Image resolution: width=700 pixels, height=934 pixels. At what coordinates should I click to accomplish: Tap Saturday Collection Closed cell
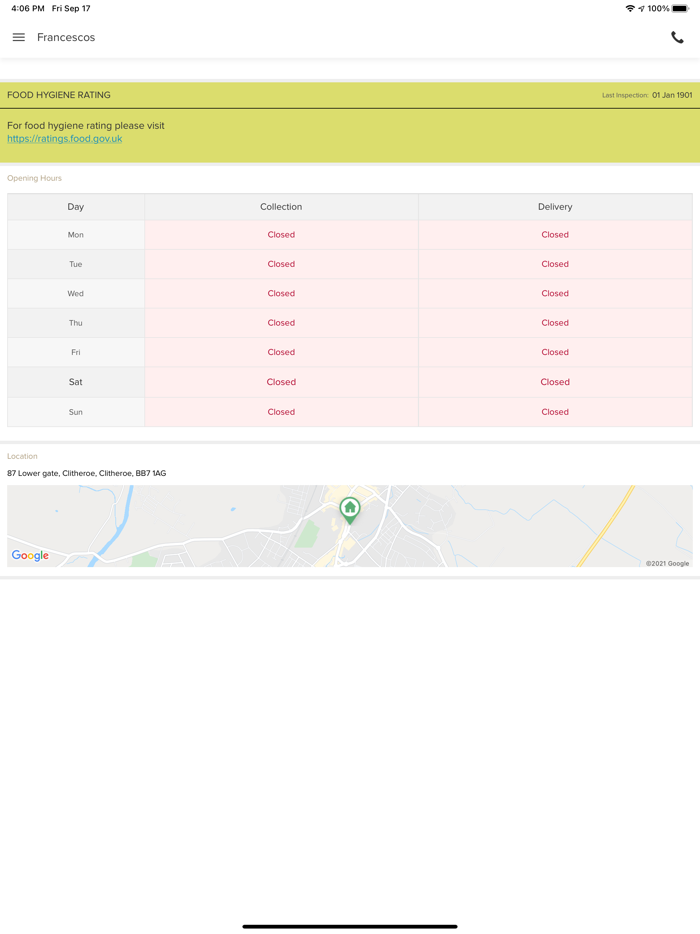coord(281,382)
